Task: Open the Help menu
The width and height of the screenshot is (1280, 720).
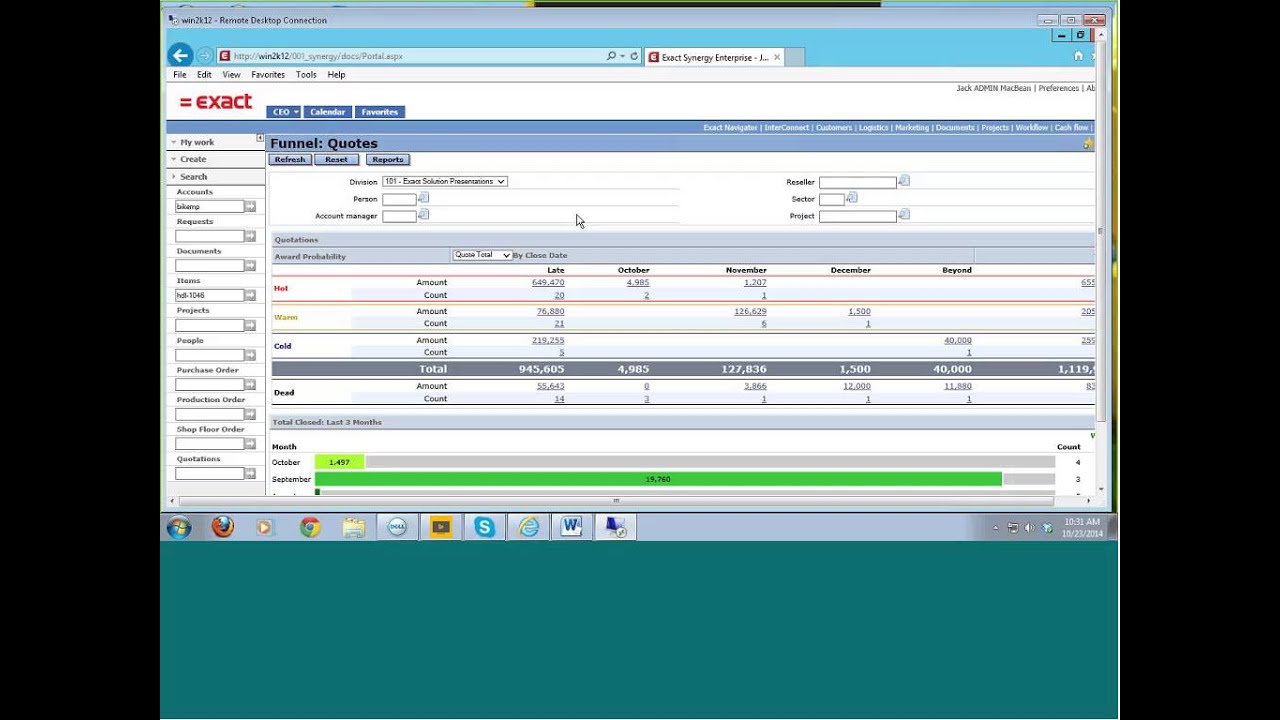Action: coord(336,75)
